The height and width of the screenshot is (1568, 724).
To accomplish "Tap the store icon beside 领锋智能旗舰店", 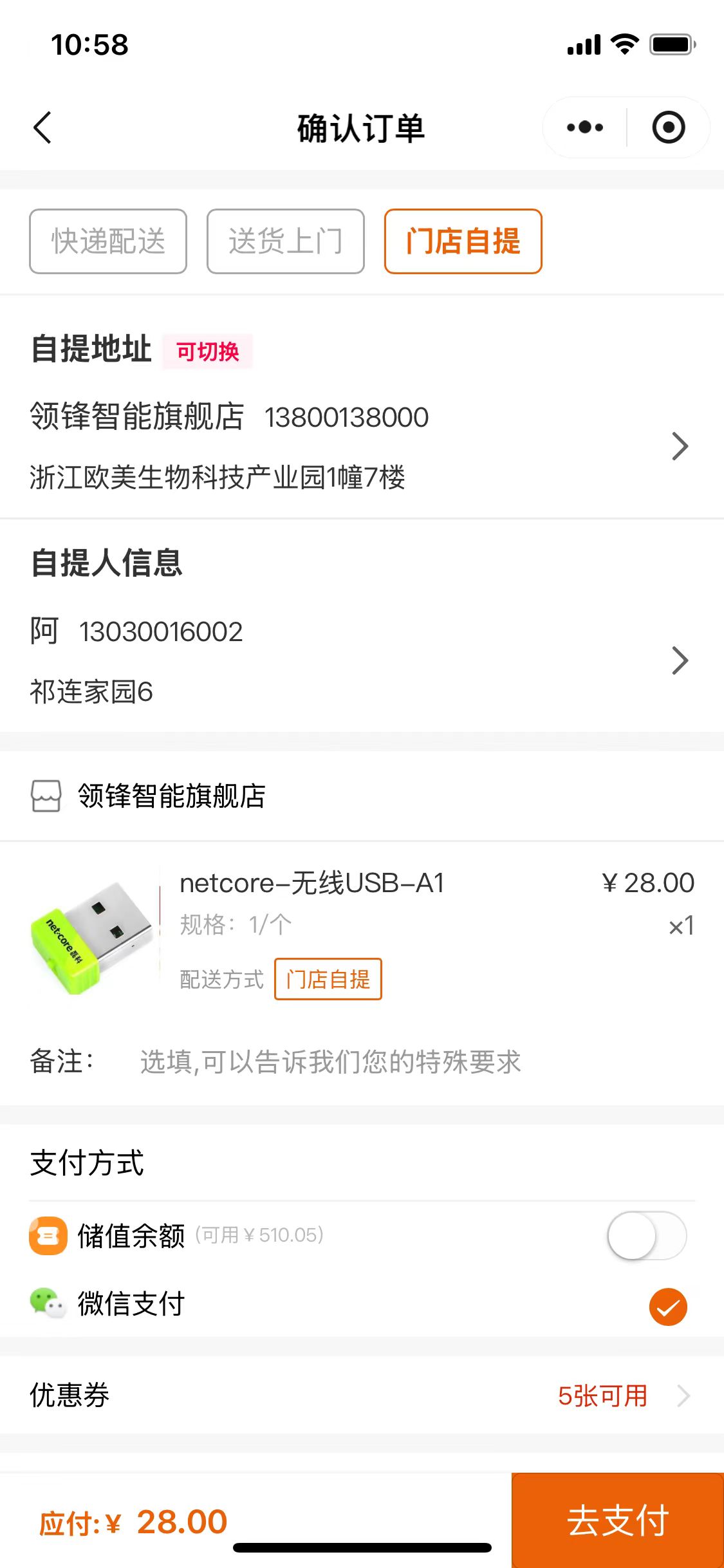I will tap(46, 796).
